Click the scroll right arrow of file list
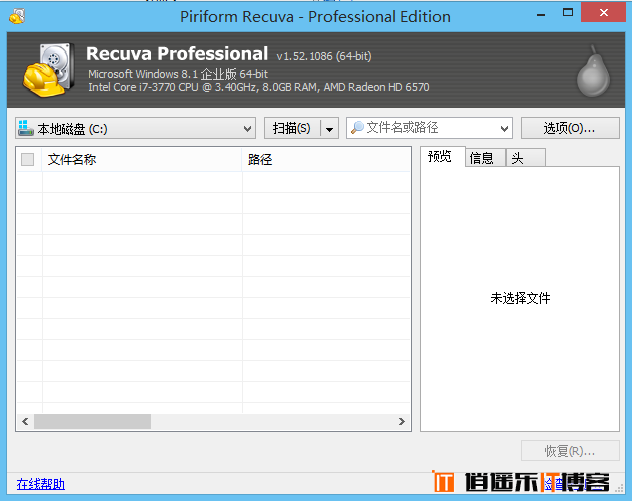This screenshot has height=501, width=632. [401, 422]
